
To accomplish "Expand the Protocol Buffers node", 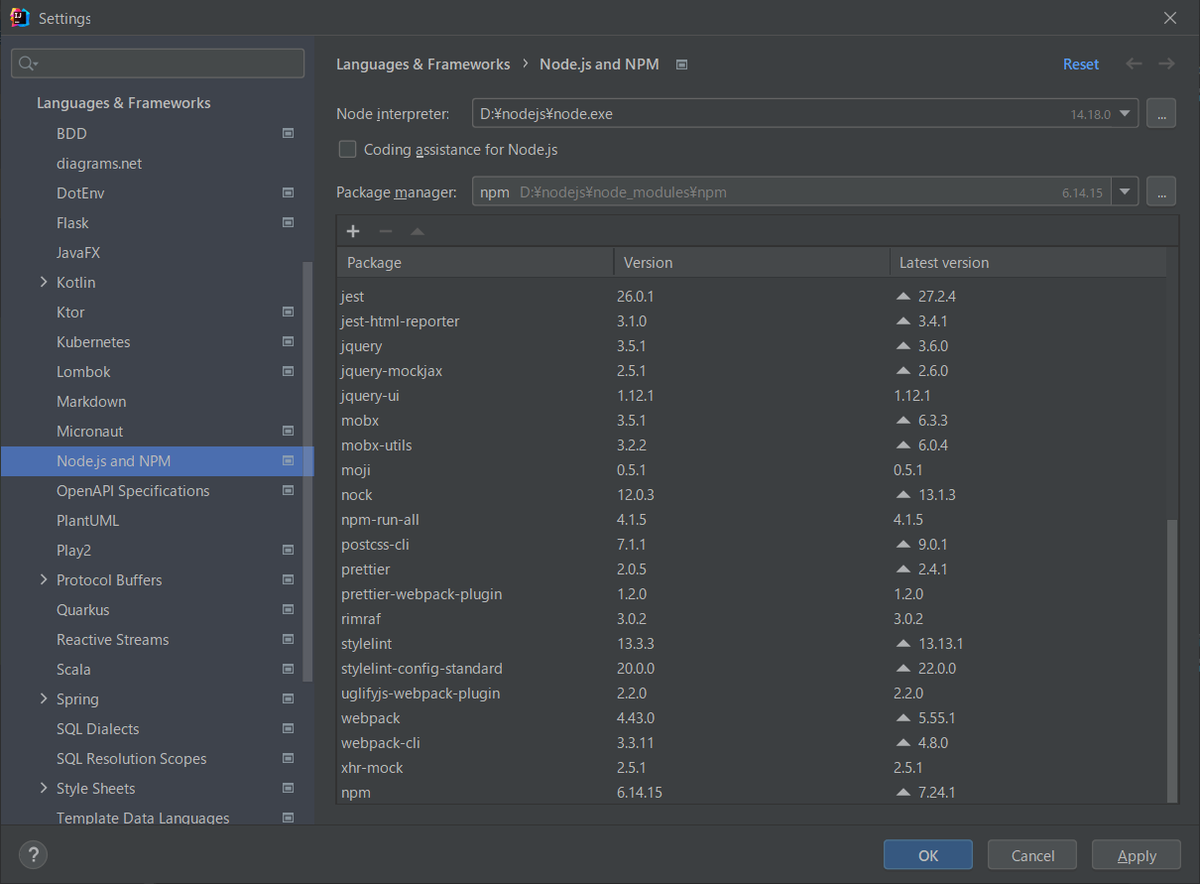I will pyautogui.click(x=44, y=580).
